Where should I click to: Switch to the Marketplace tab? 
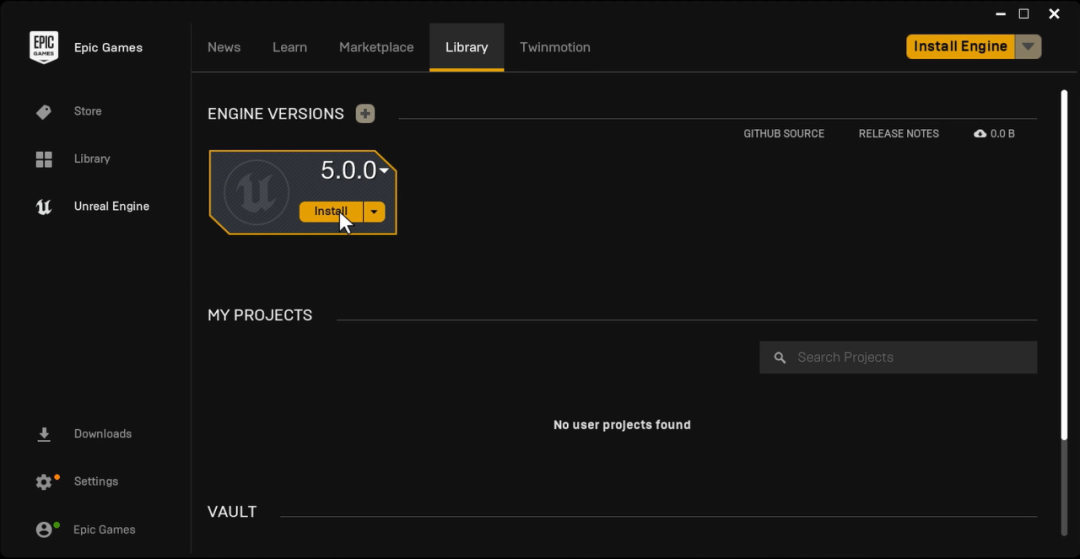[x=376, y=47]
